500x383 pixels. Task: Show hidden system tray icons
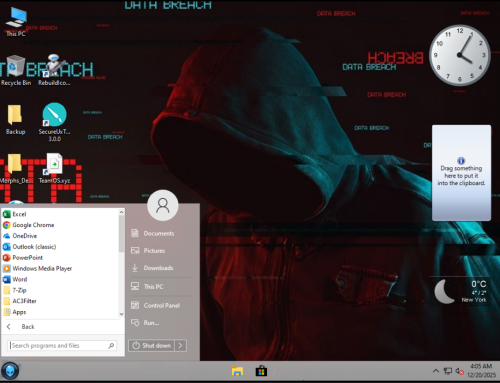tap(436, 371)
